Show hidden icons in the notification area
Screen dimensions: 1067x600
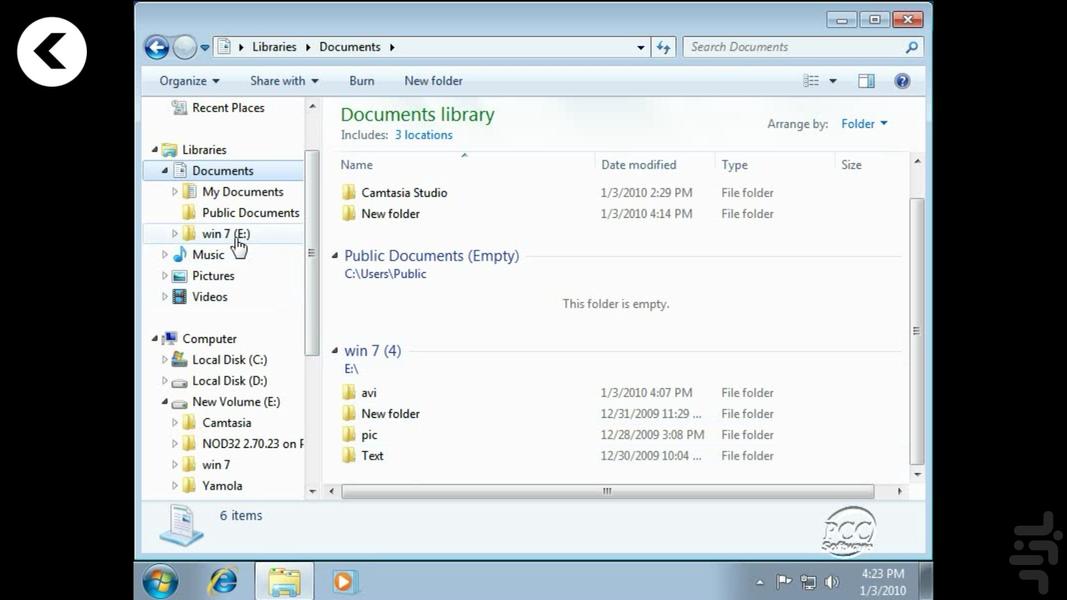(x=760, y=581)
